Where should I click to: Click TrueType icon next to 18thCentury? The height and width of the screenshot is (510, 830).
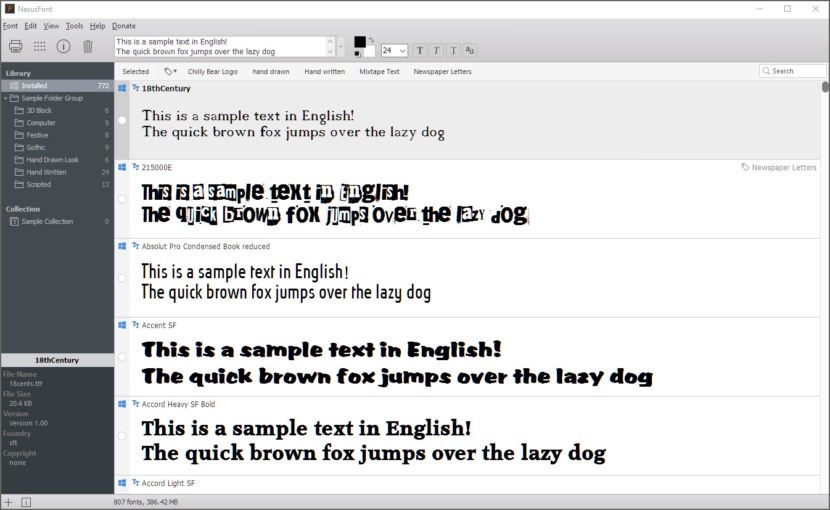136,88
